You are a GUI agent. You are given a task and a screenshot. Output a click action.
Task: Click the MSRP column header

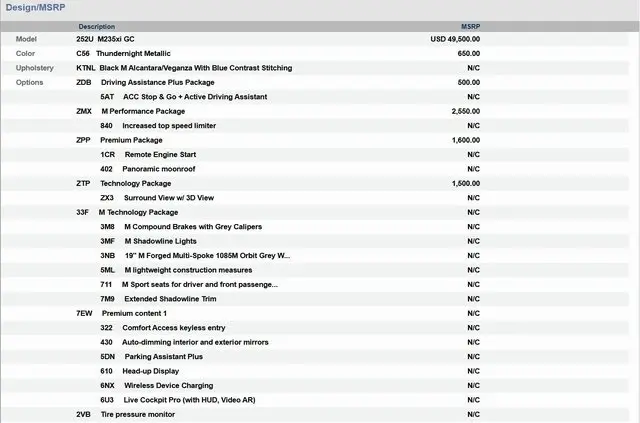[x=470, y=26]
